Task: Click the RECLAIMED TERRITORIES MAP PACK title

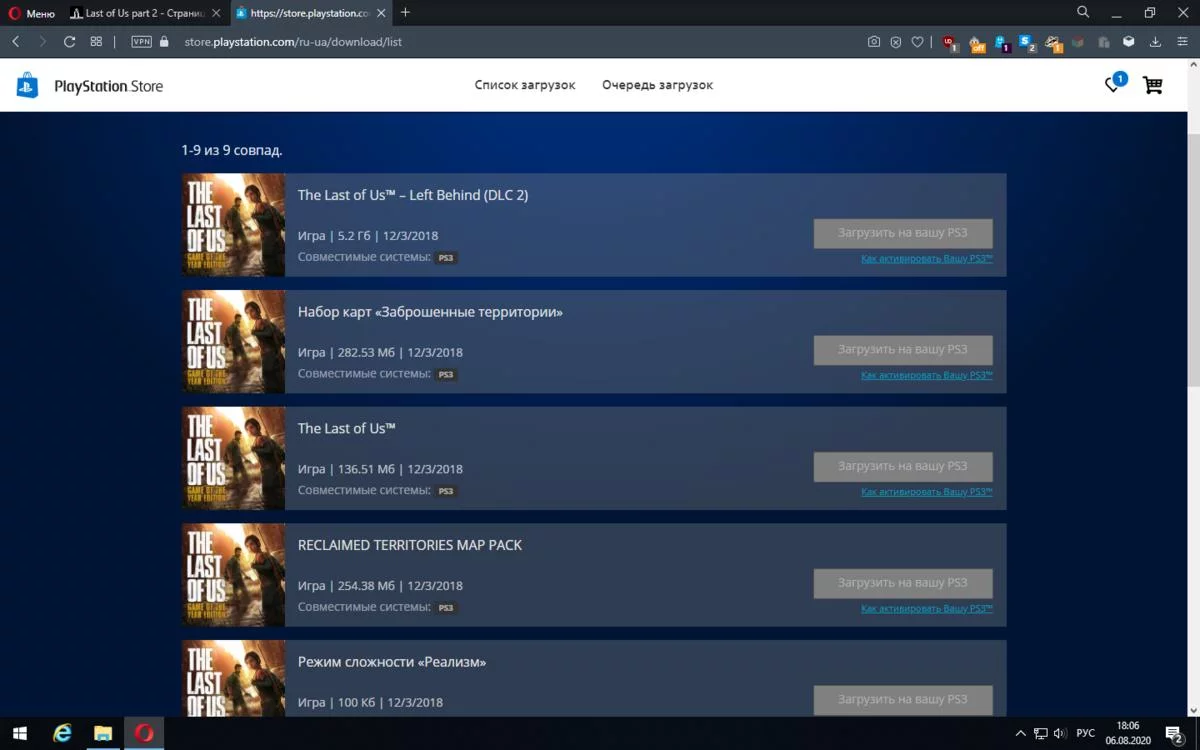Action: 410,545
